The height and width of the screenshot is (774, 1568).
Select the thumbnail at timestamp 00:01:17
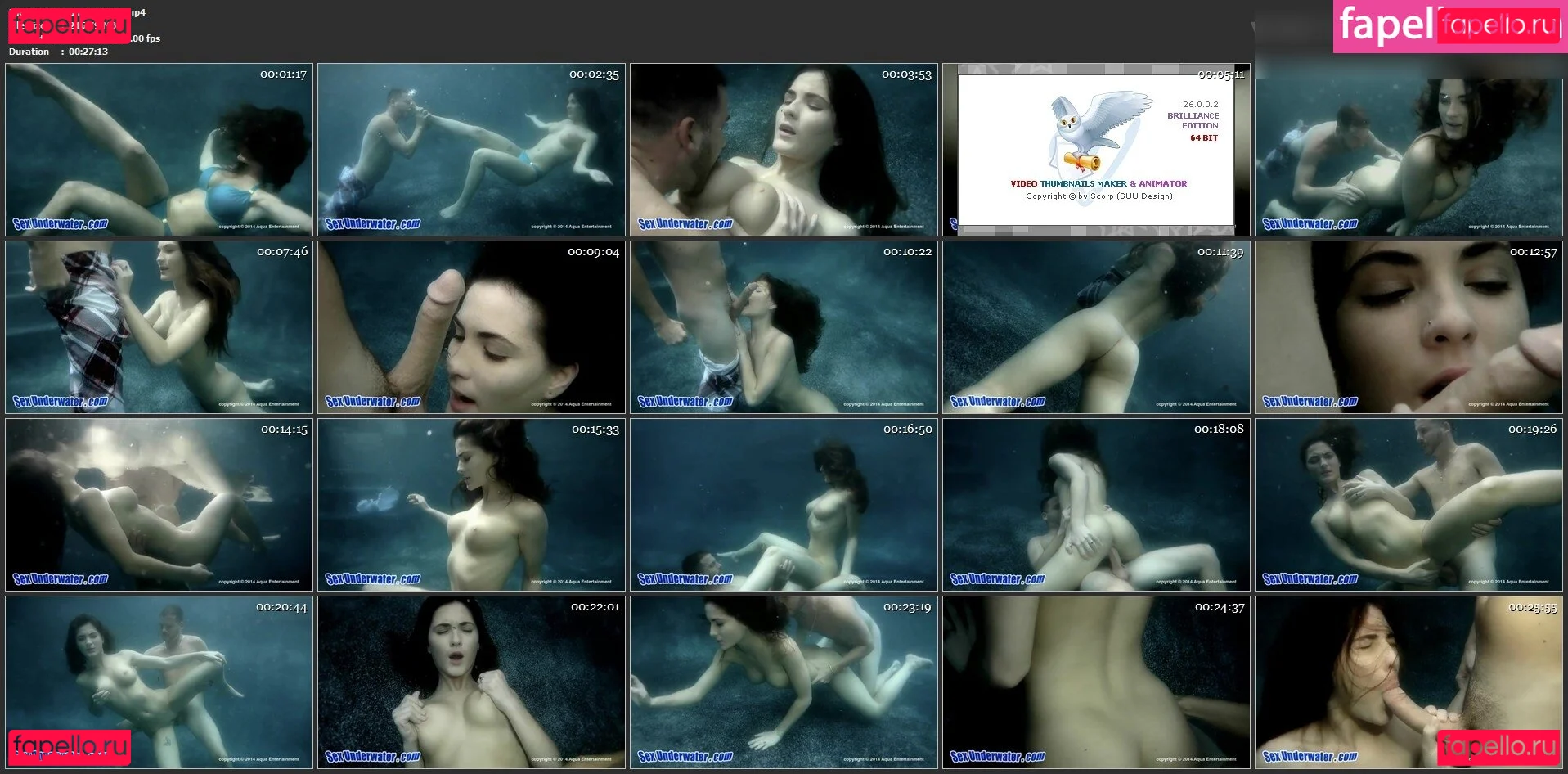click(x=159, y=150)
